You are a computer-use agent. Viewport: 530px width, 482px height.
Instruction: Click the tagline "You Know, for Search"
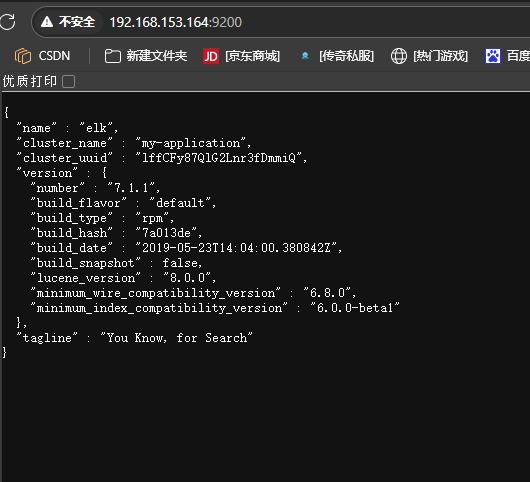tap(176, 338)
